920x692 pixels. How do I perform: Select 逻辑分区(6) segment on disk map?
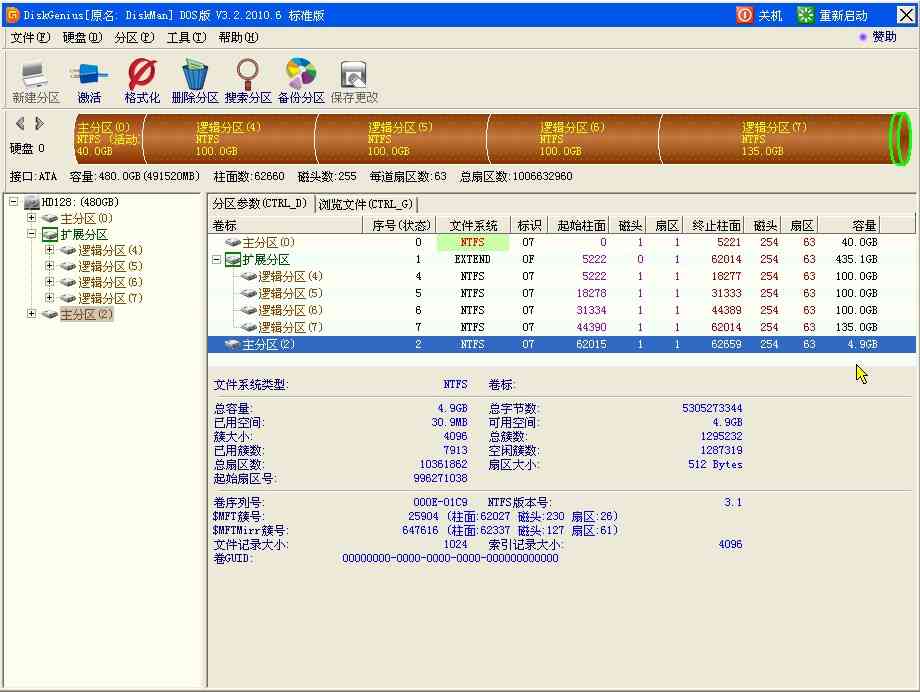coord(574,139)
